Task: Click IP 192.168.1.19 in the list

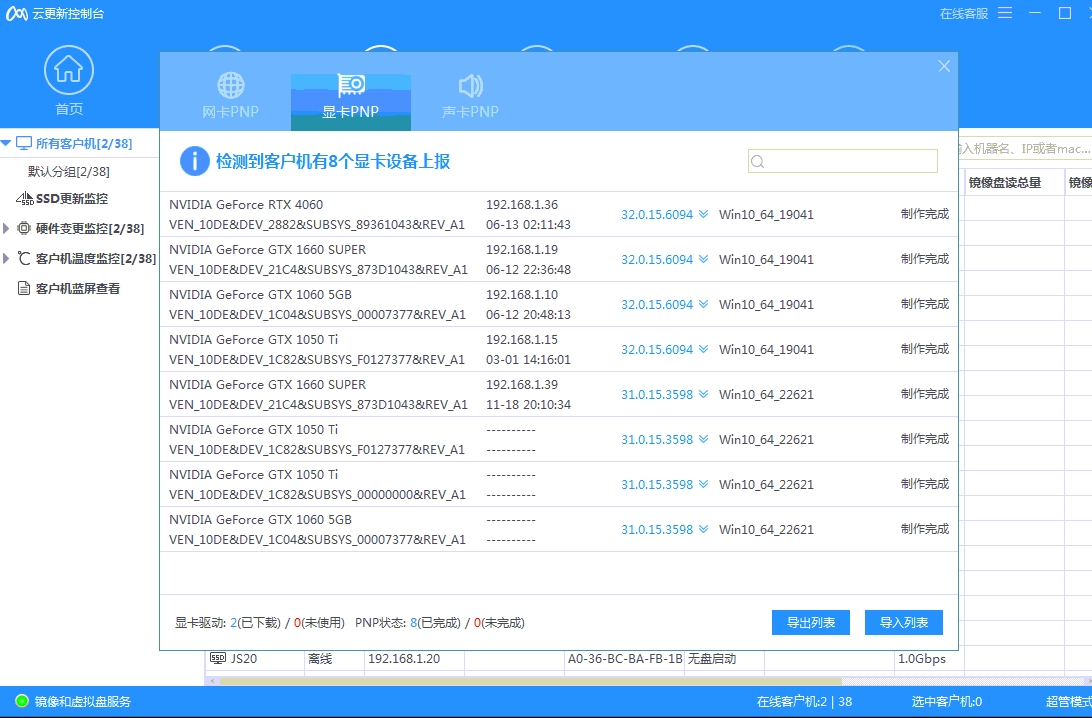Action: pos(522,249)
